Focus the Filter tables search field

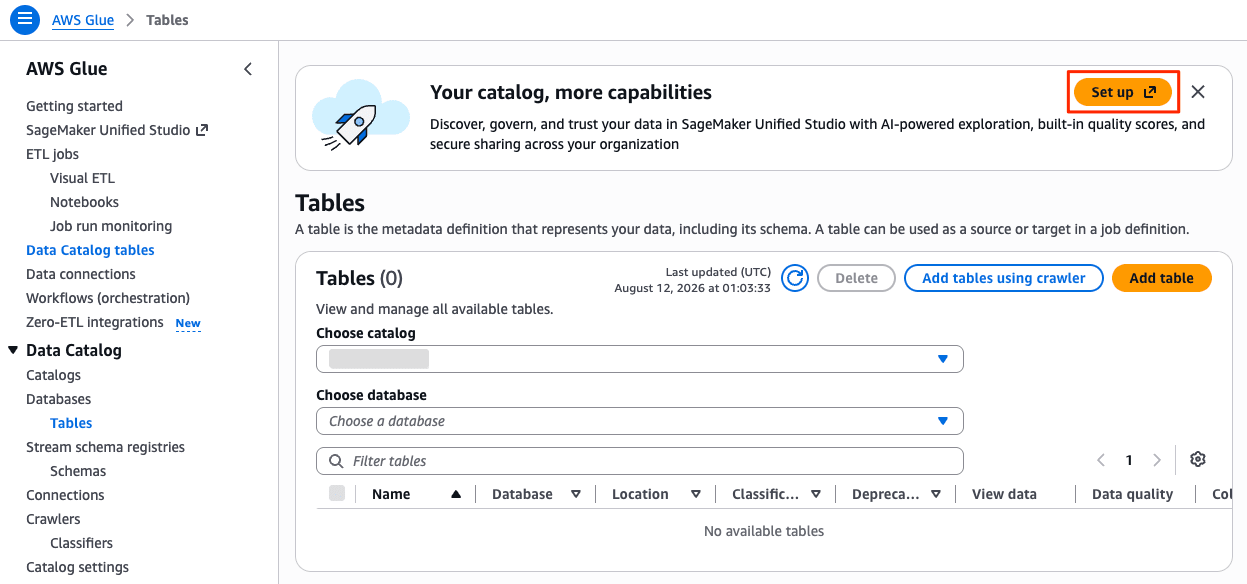(640, 461)
